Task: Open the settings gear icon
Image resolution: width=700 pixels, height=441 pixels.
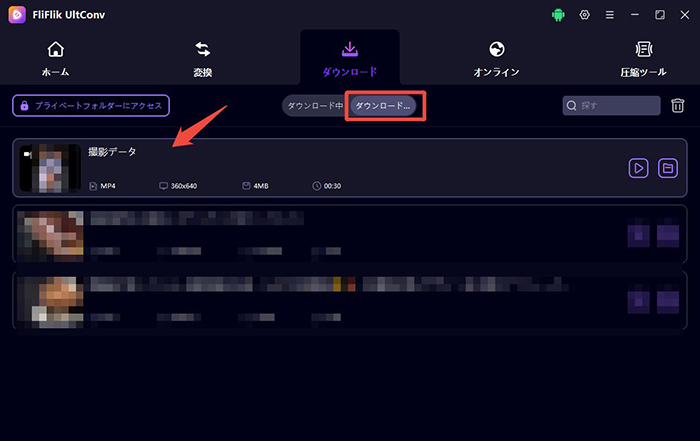Action: [584, 15]
